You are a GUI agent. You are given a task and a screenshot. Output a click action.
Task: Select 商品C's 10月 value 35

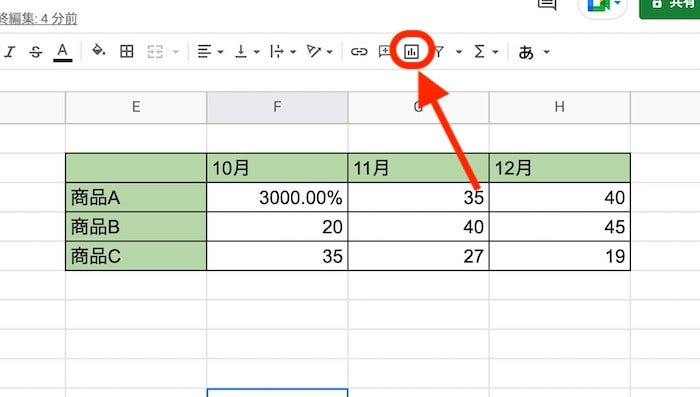point(277,256)
